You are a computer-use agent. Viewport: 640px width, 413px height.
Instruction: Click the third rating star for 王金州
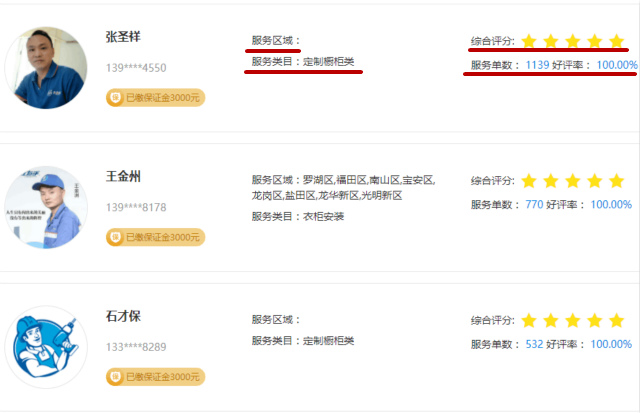(x=573, y=181)
